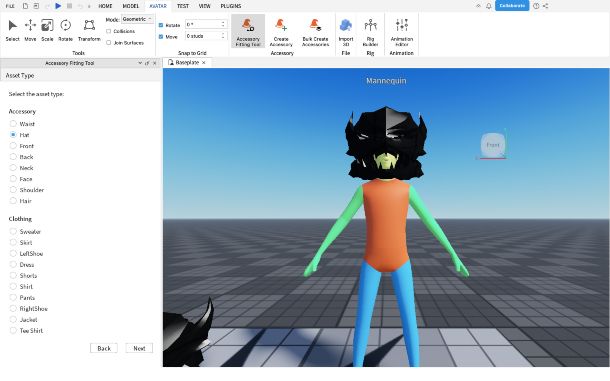The width and height of the screenshot is (610, 381).
Task: Toggle the Collisions checkbox
Action: (109, 31)
